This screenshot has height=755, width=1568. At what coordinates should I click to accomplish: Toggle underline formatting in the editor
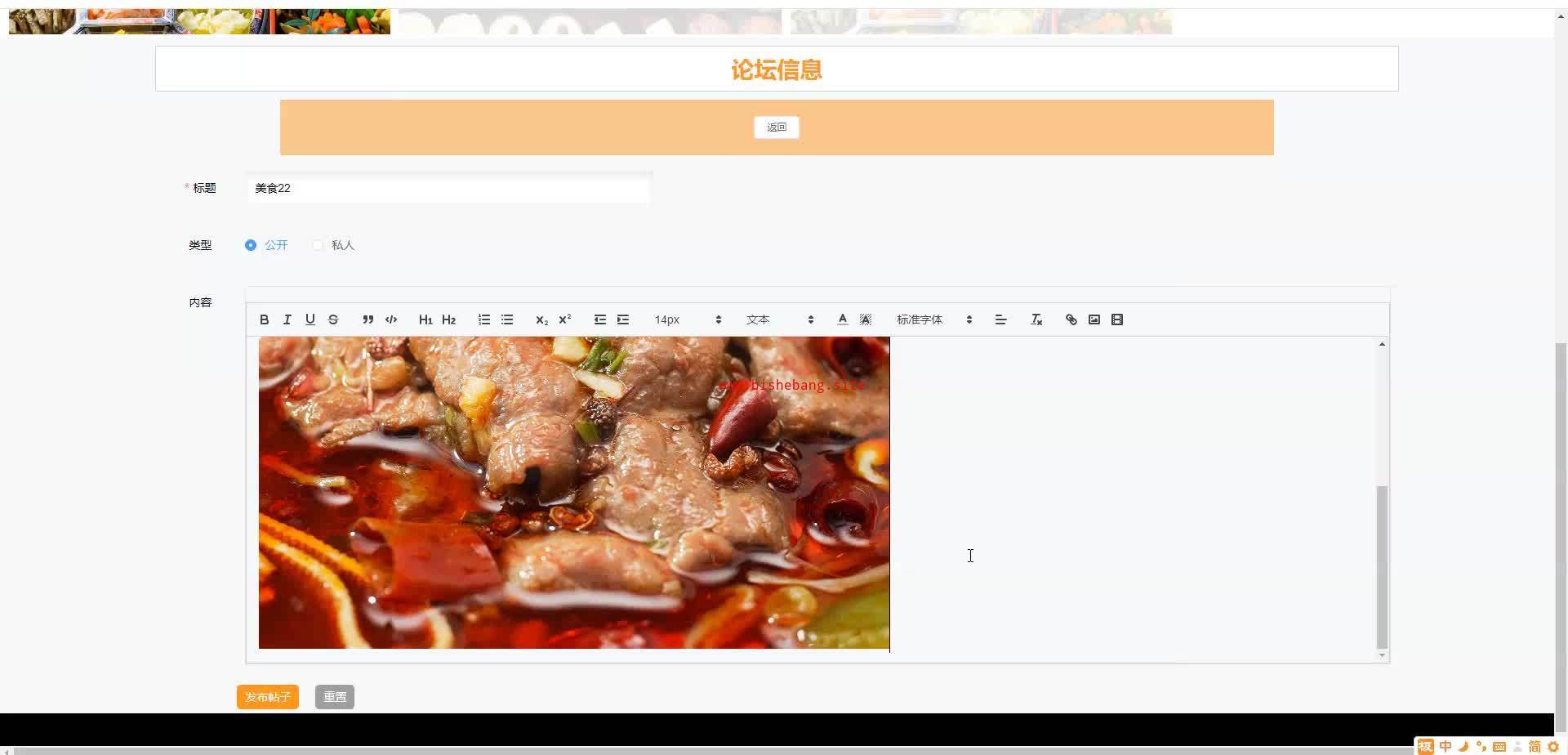pyautogui.click(x=310, y=319)
